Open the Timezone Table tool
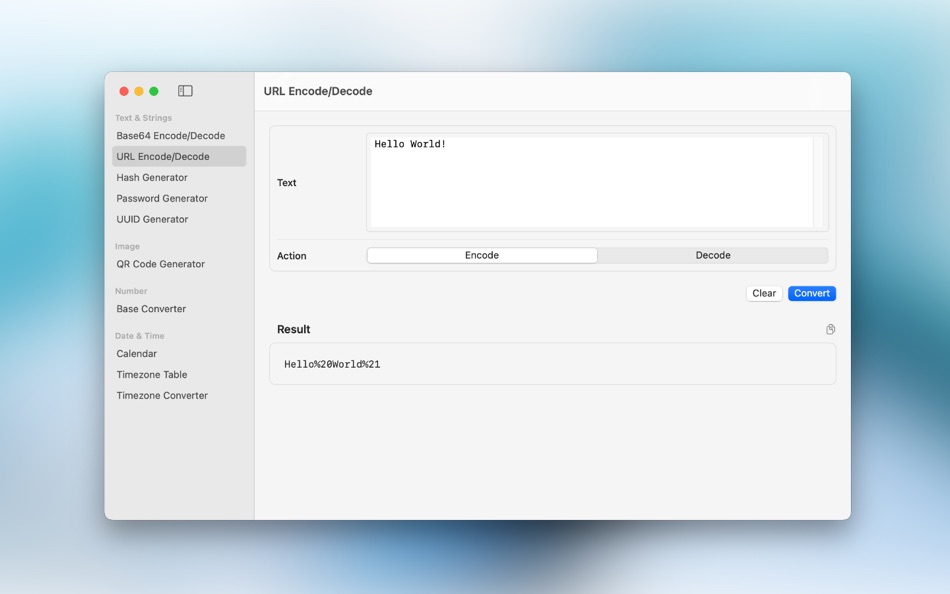 tap(151, 374)
